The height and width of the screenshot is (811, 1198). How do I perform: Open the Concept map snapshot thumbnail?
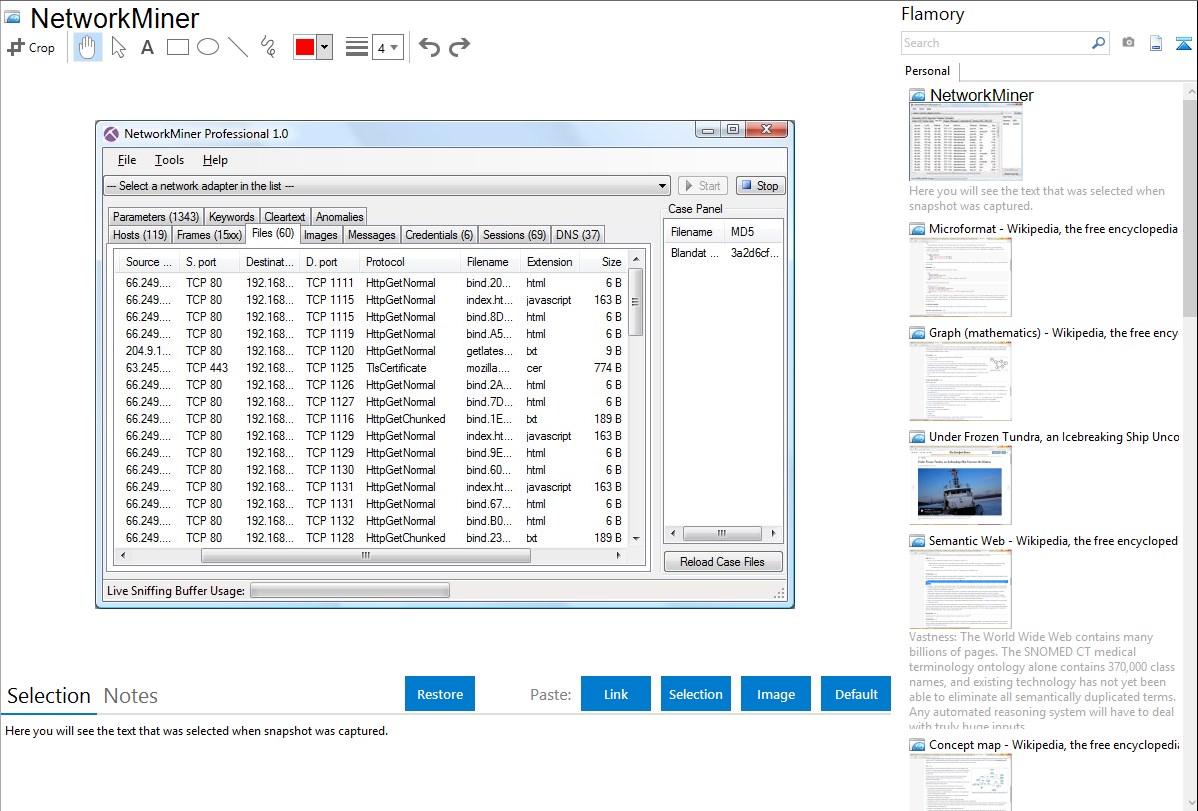tap(960, 782)
